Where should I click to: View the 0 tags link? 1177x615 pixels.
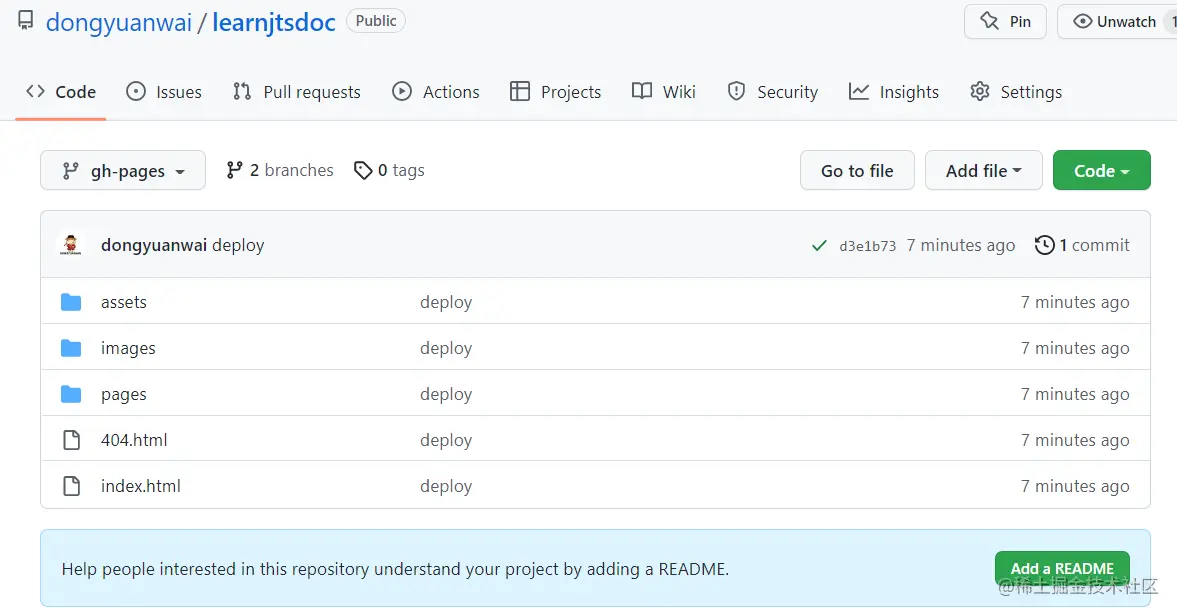click(389, 170)
